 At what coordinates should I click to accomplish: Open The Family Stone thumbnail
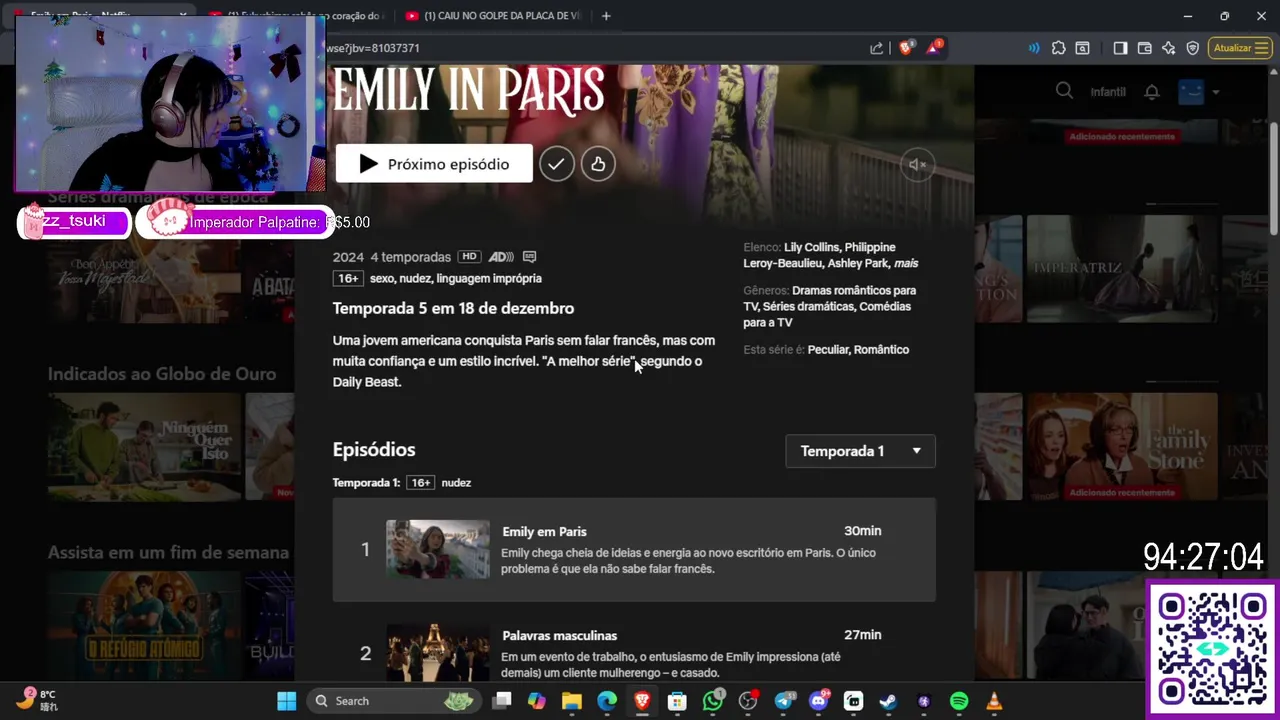pos(1122,446)
